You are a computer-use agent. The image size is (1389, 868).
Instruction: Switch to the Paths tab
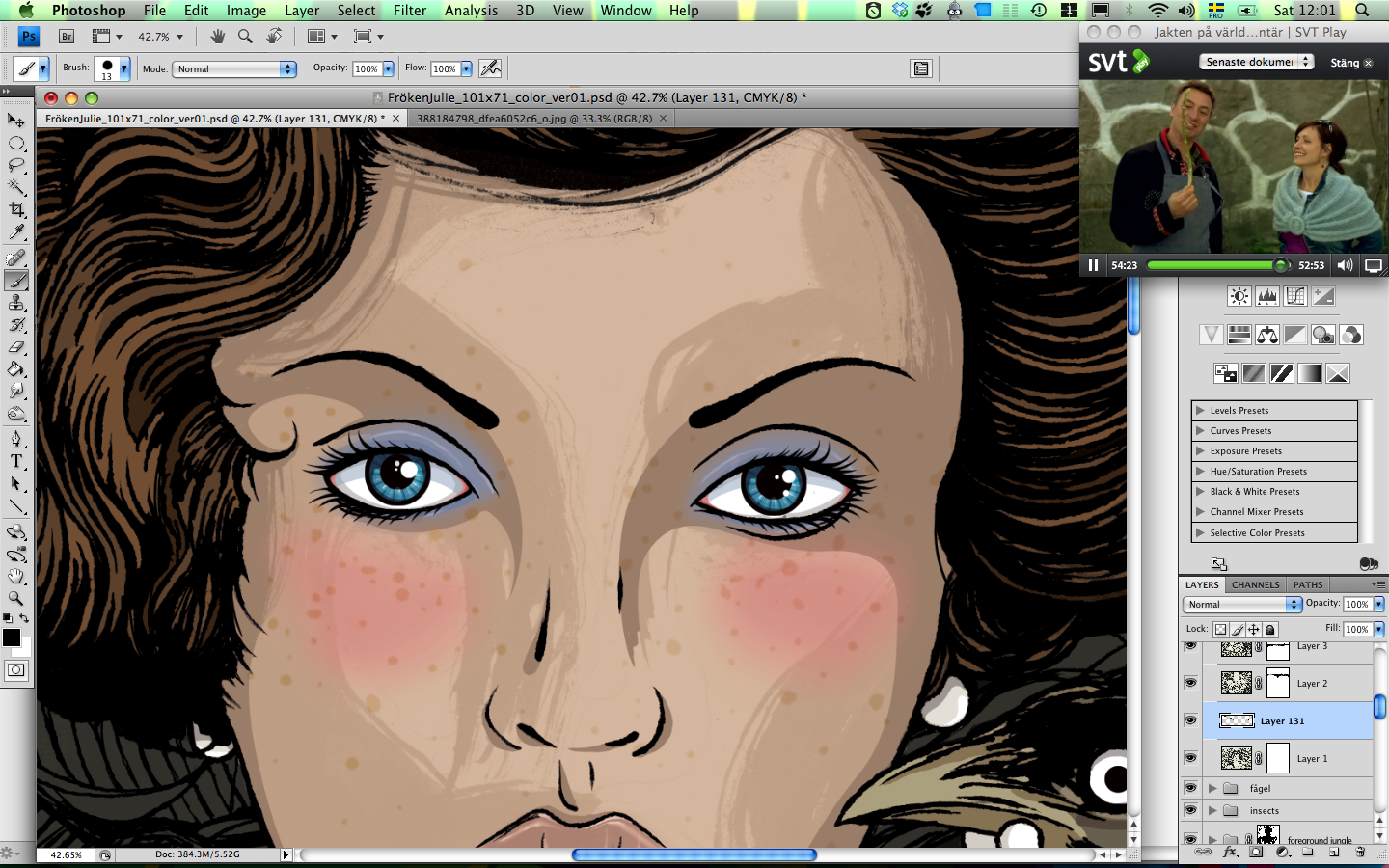(1308, 584)
